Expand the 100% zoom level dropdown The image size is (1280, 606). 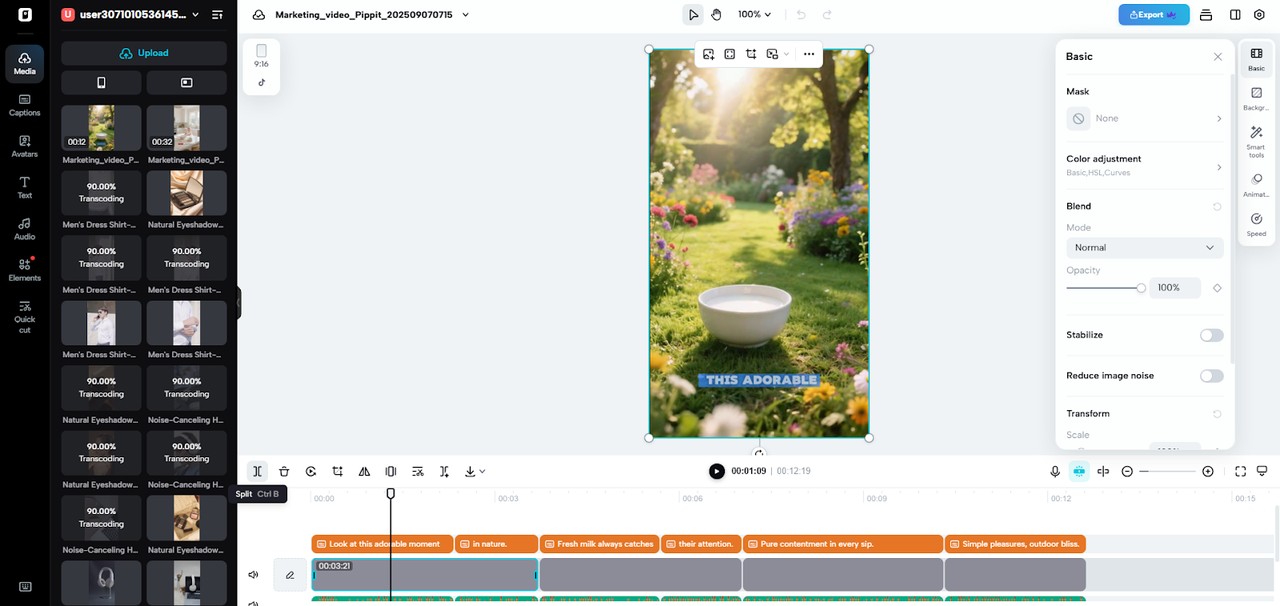[x=755, y=15]
